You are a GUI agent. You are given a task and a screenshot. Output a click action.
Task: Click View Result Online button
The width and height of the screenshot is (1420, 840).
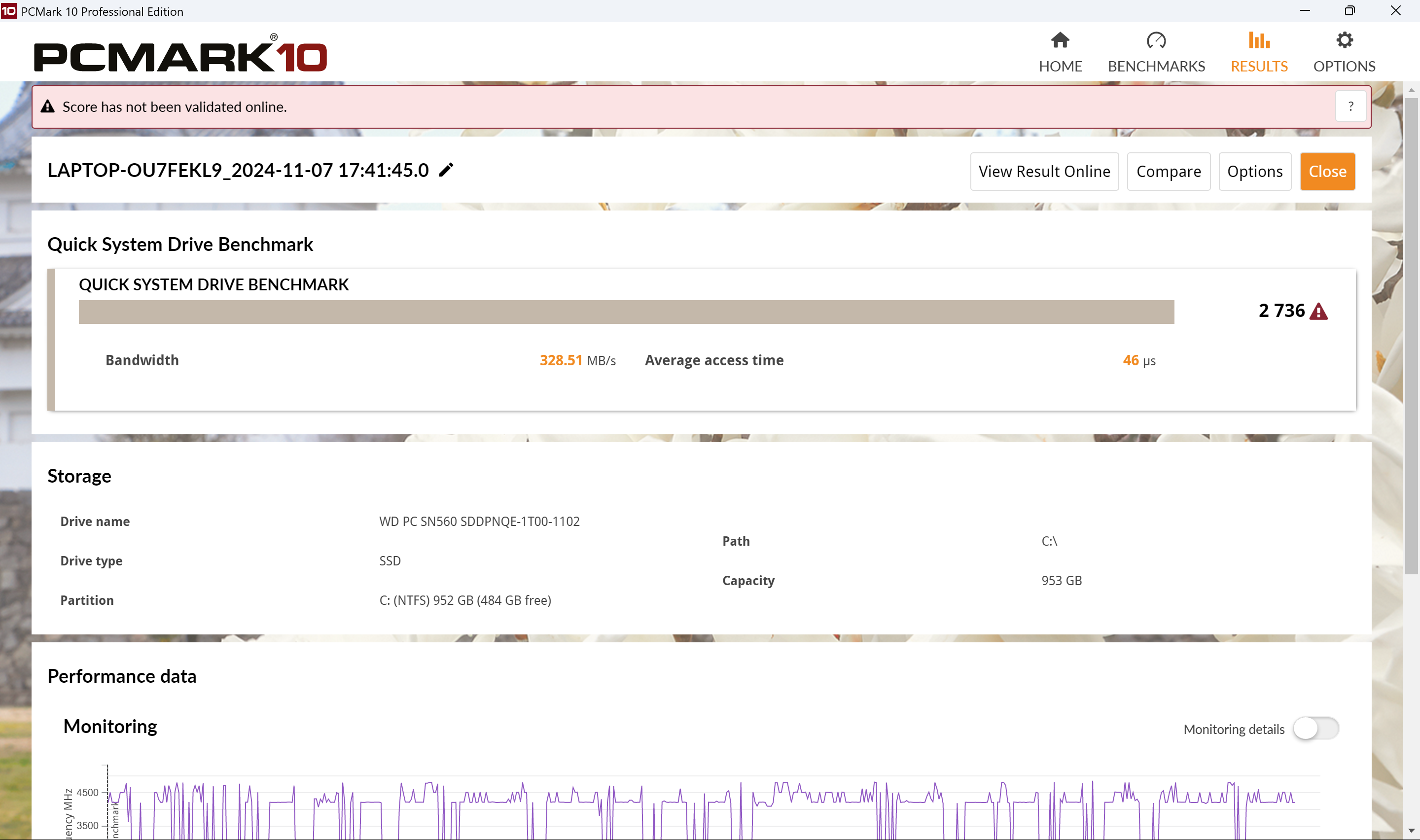tap(1044, 172)
